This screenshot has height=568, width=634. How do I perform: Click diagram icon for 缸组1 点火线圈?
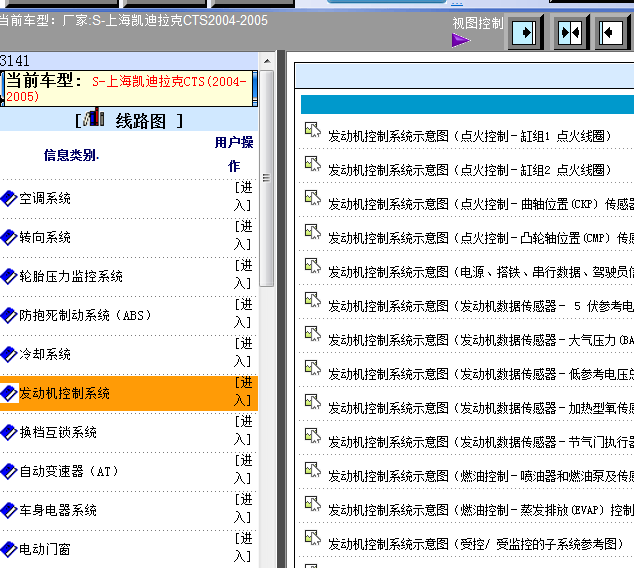[313, 130]
